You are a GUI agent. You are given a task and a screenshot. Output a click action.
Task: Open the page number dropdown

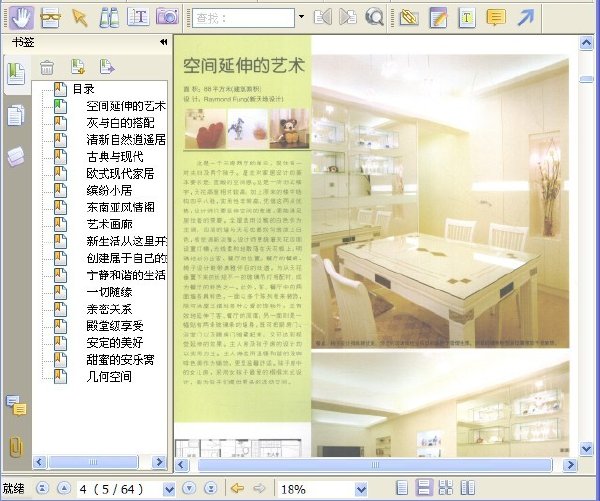[169, 489]
